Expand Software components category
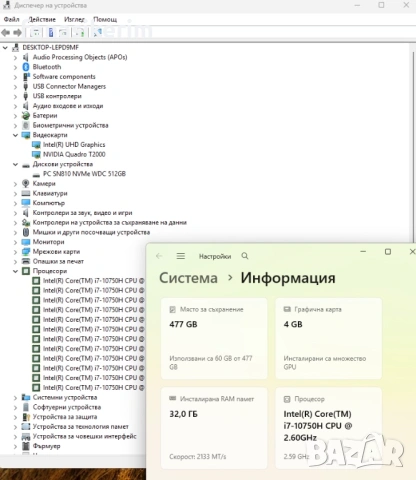Viewport: 416px width, 480px height. click(15, 77)
